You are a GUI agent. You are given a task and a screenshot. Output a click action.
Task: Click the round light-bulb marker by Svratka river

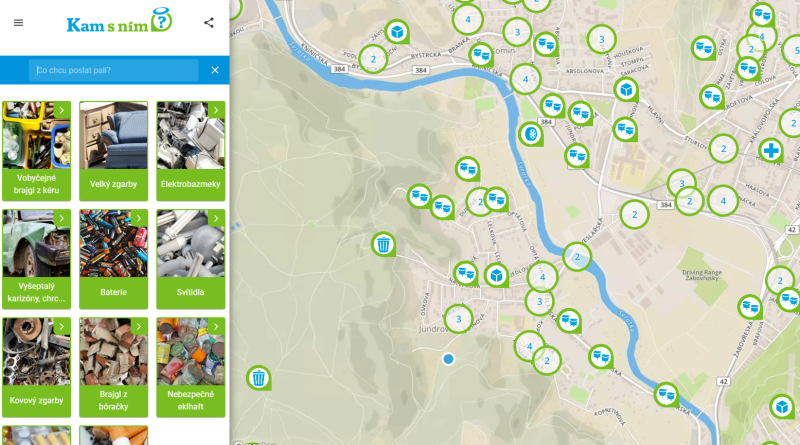tap(531, 134)
